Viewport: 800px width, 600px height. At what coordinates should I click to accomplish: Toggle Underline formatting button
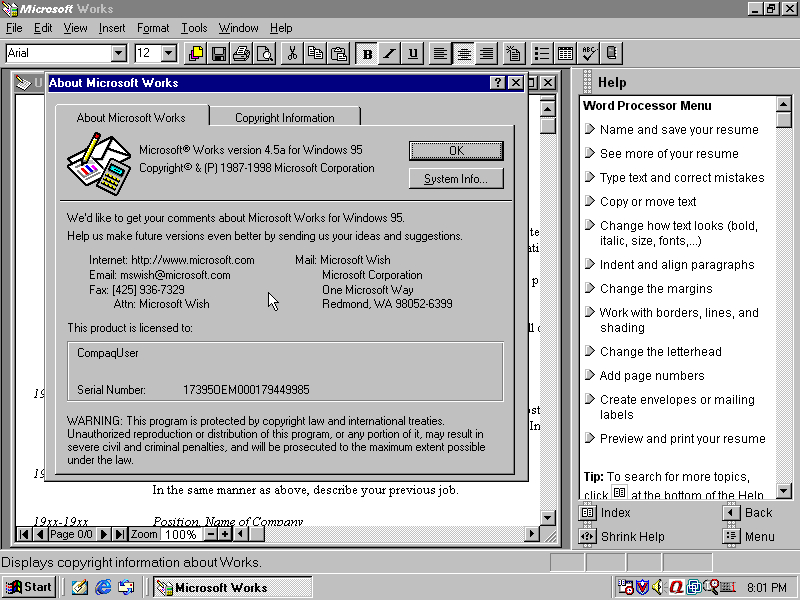413,53
